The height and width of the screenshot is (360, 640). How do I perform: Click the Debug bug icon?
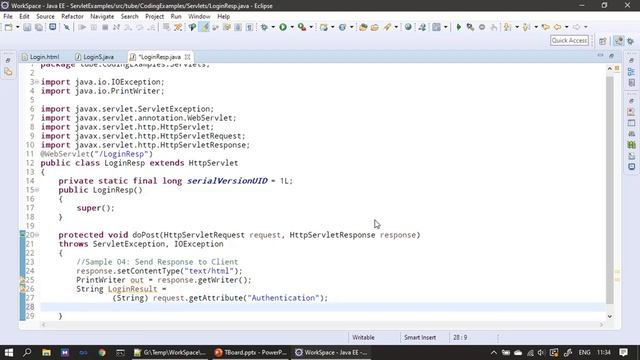(x=264, y=27)
